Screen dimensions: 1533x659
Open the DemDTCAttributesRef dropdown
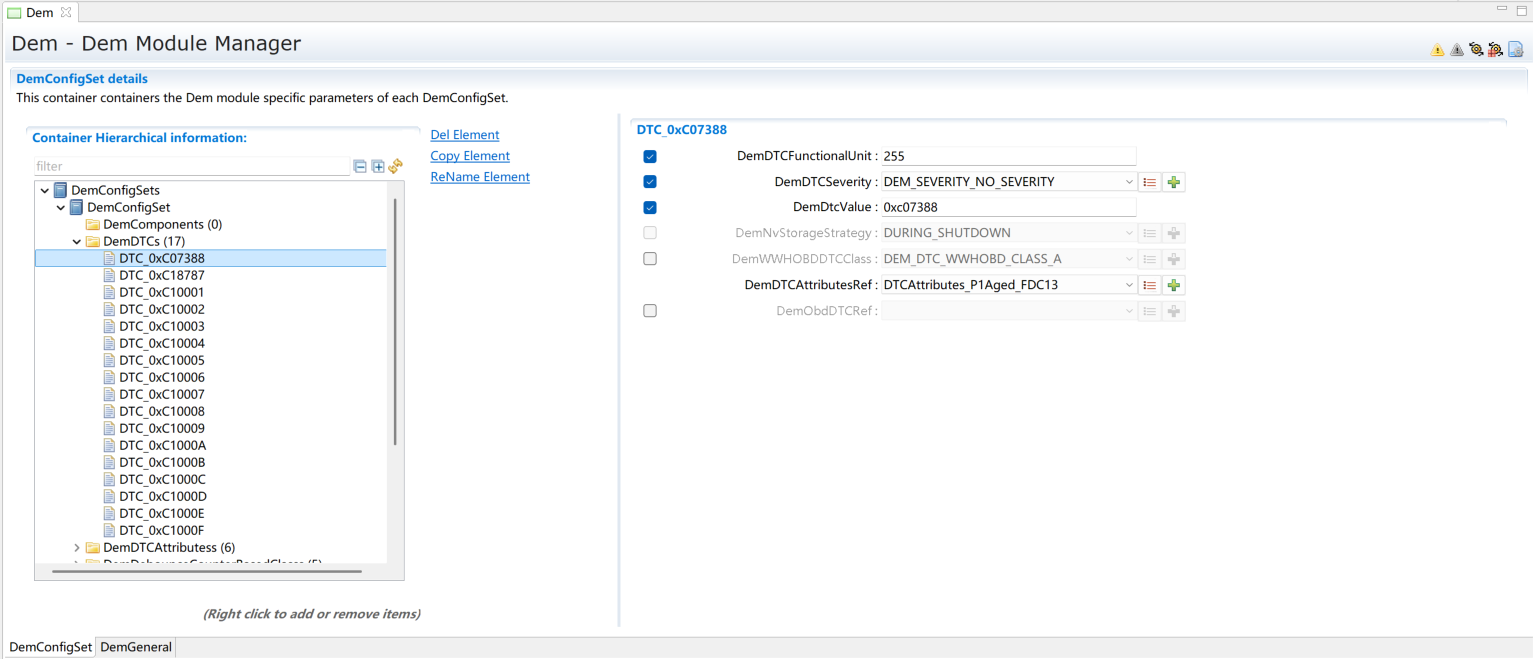click(1129, 285)
